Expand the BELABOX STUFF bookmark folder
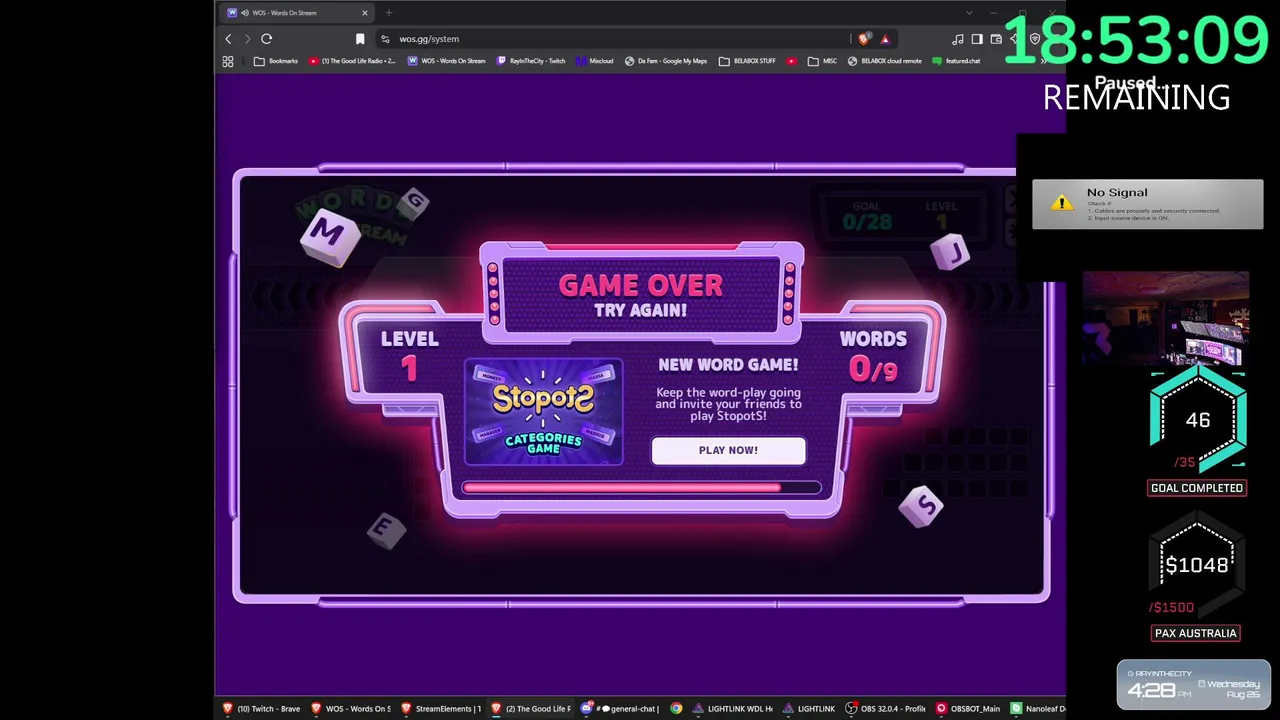The image size is (1280, 720). [747, 61]
